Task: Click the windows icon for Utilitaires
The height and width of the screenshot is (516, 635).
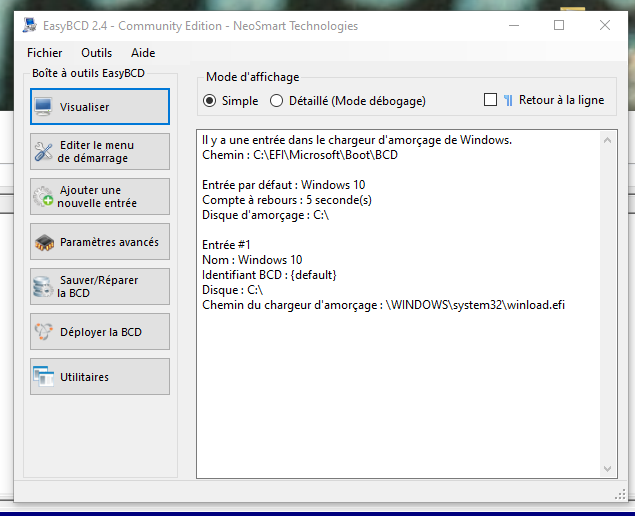Action: [x=43, y=377]
